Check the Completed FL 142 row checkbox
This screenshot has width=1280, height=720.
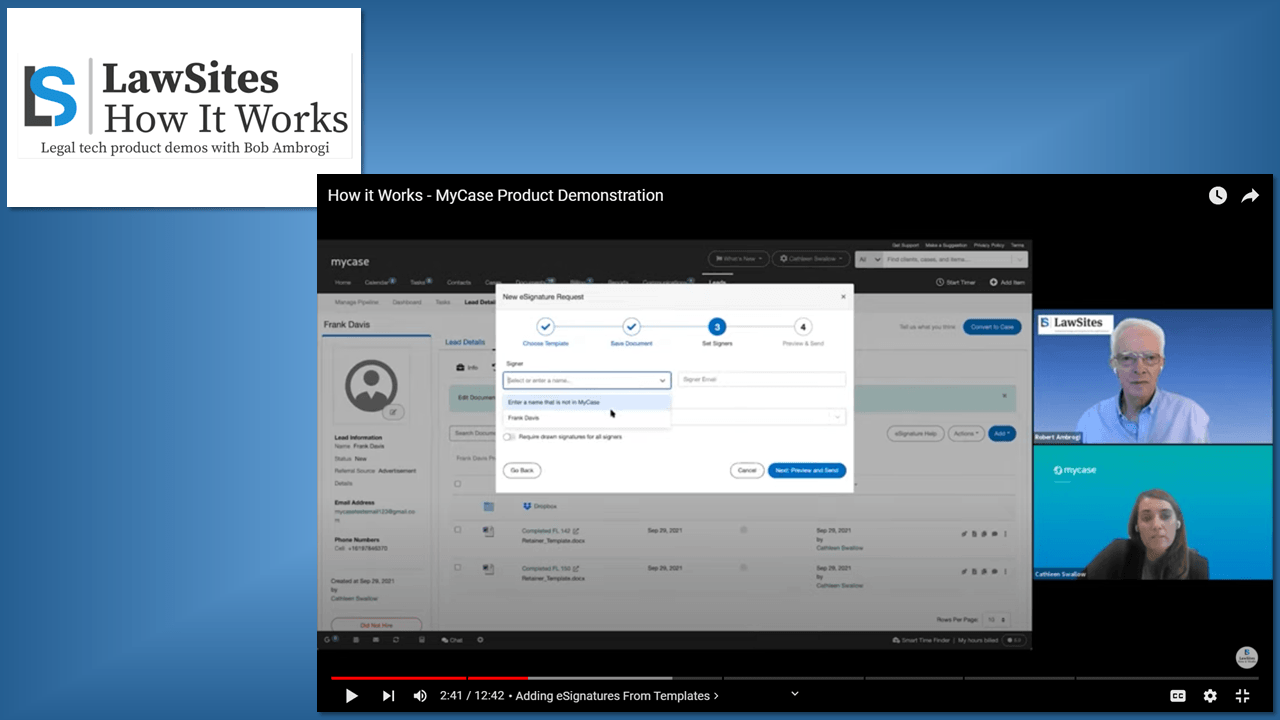(458, 530)
